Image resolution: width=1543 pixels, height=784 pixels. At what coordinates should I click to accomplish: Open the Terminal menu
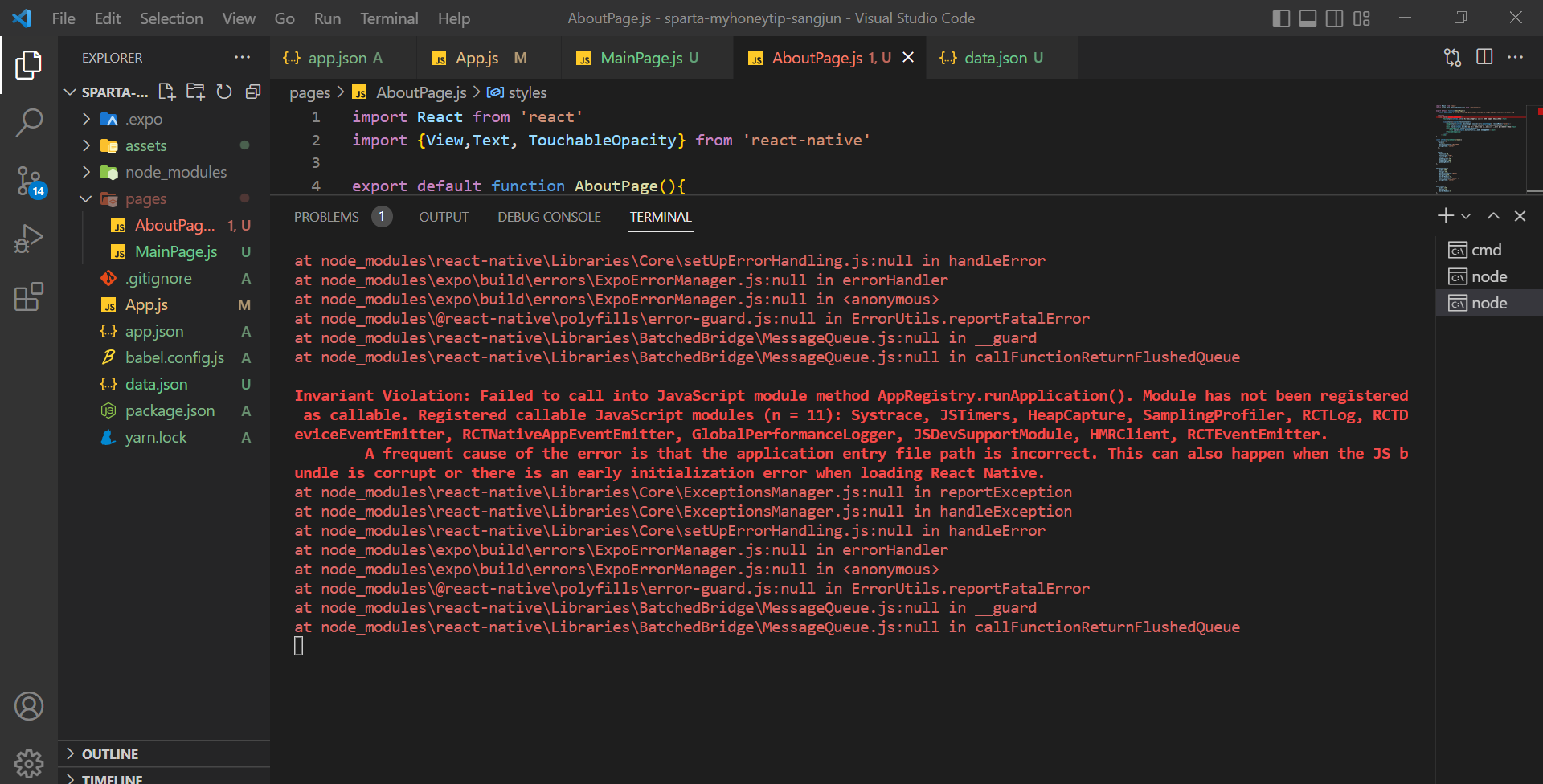tap(389, 18)
